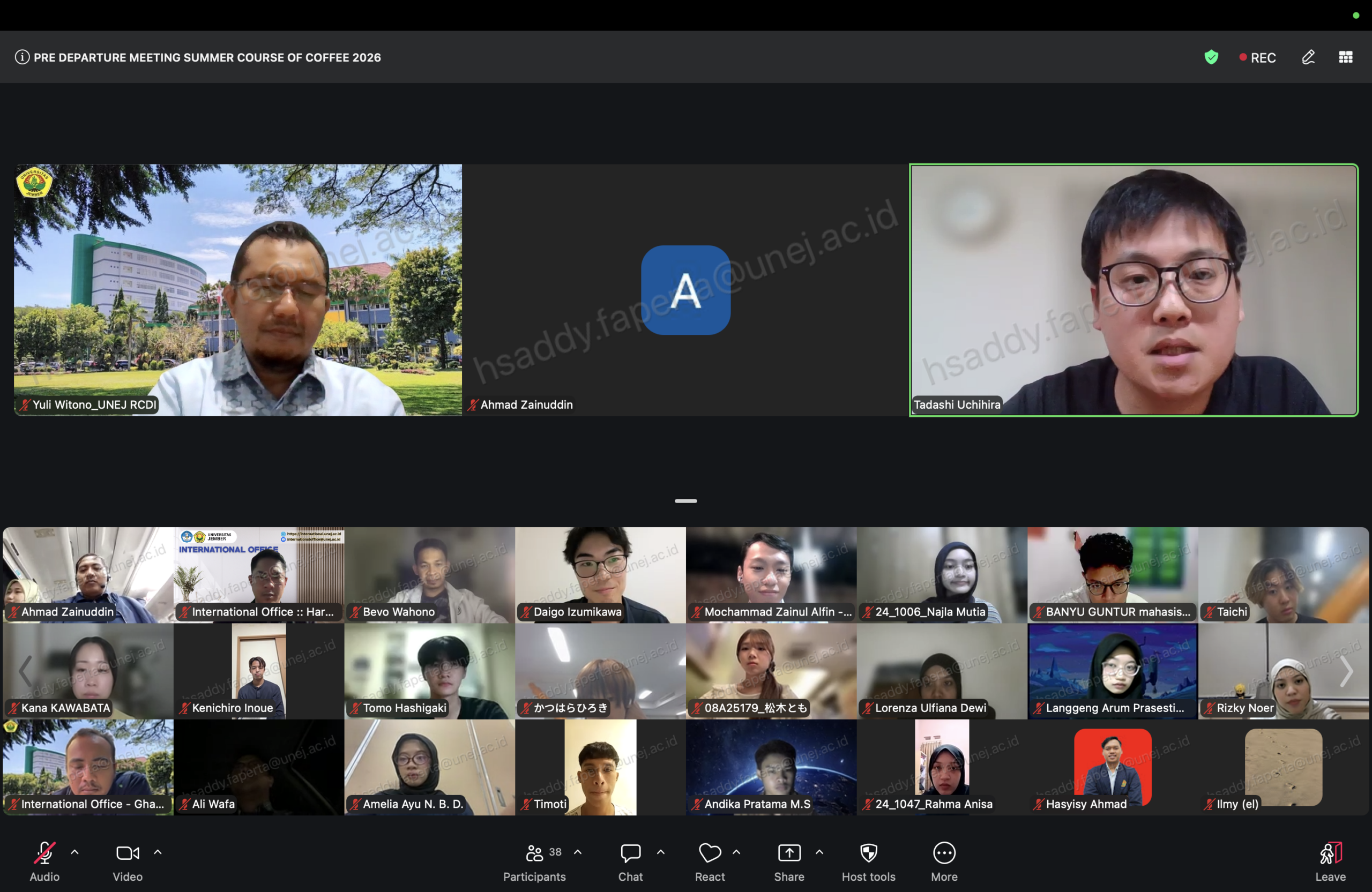The height and width of the screenshot is (892, 1372).
Task: Select the large Ahmad Zainuddin avatar tile
Action: [685, 290]
